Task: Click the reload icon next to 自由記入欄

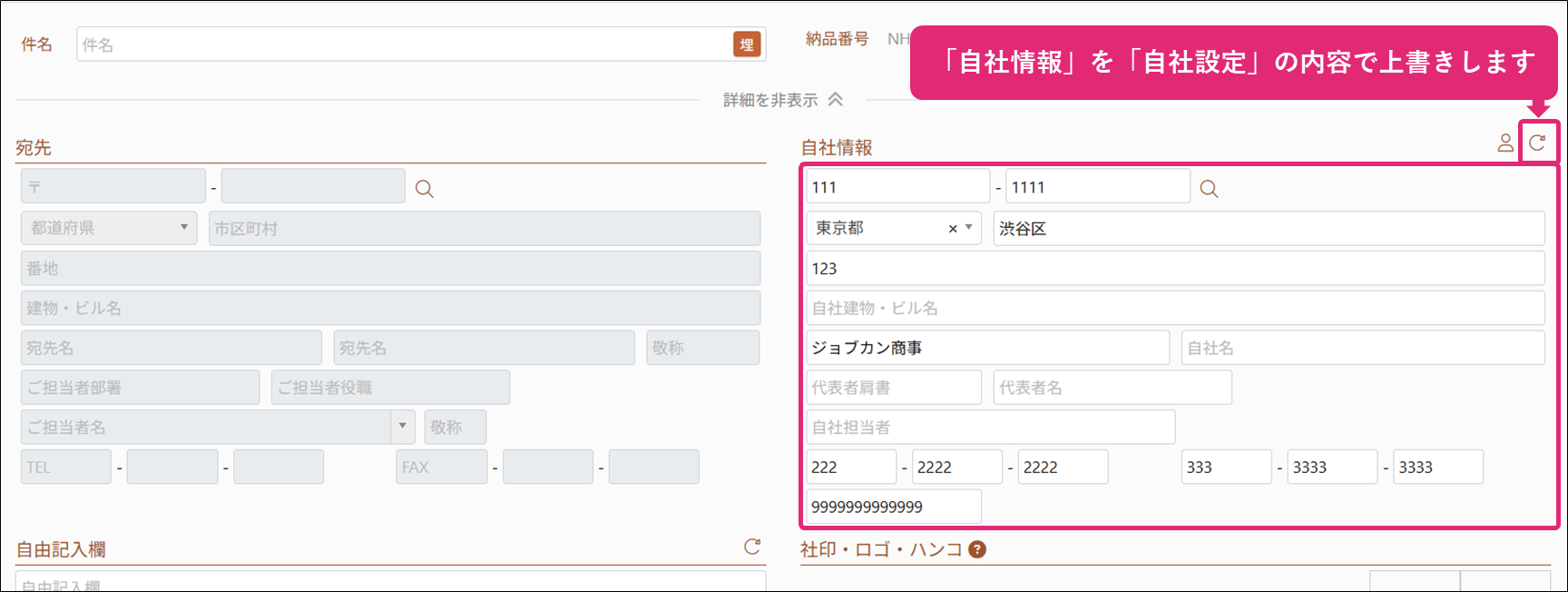Action: (x=752, y=547)
